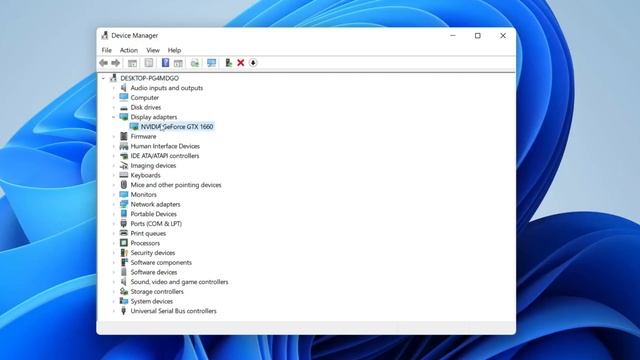Click the Update device driver toolbar icon
The width and height of the screenshot is (640, 360).
[229, 63]
